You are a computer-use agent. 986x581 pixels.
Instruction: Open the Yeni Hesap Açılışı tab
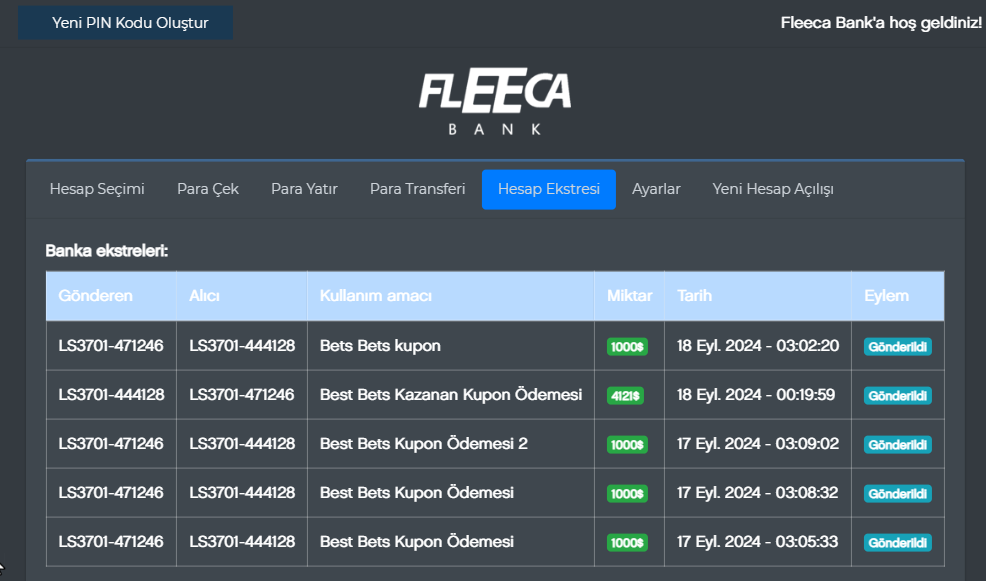(x=773, y=189)
